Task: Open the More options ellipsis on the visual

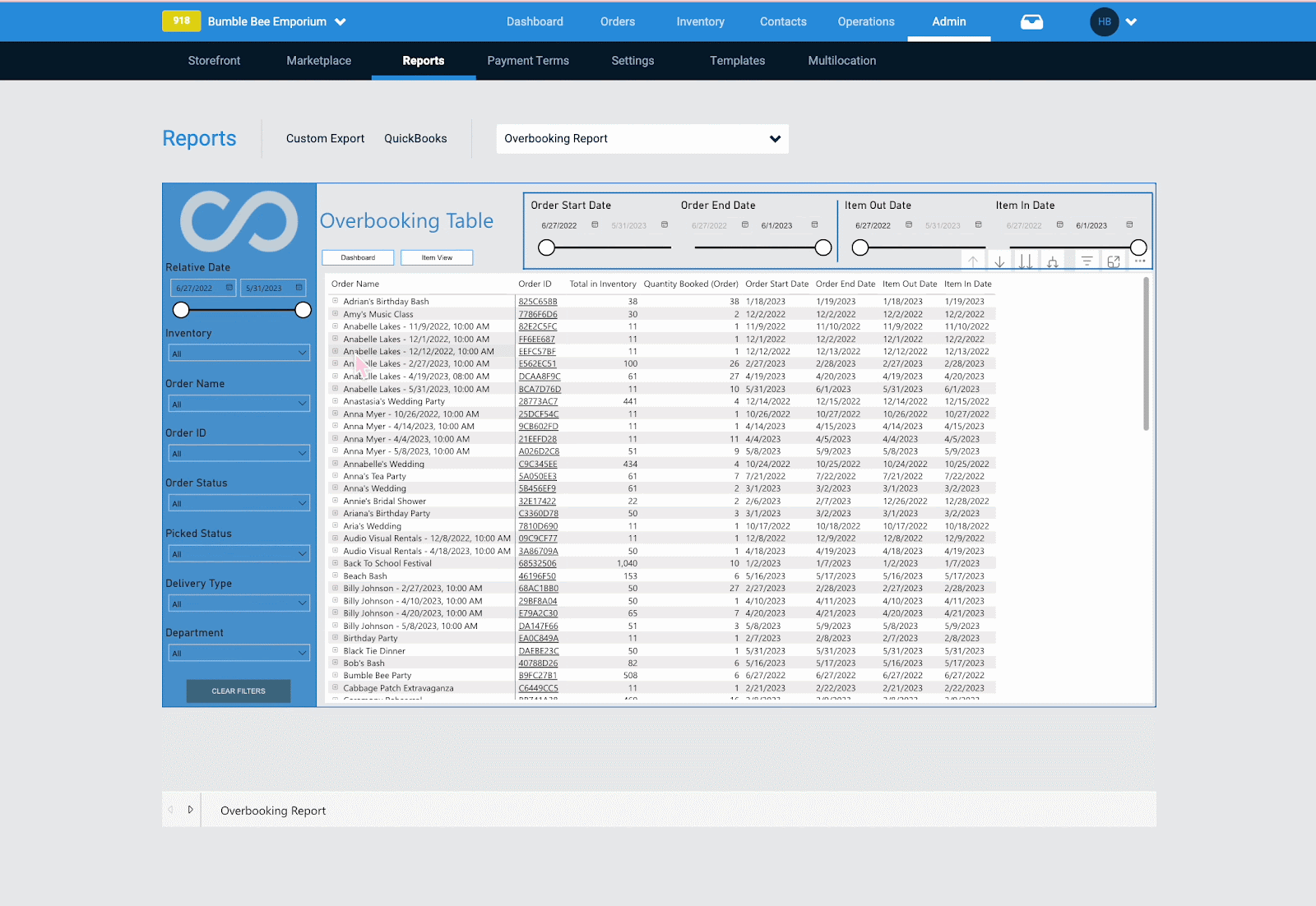Action: click(x=1140, y=261)
